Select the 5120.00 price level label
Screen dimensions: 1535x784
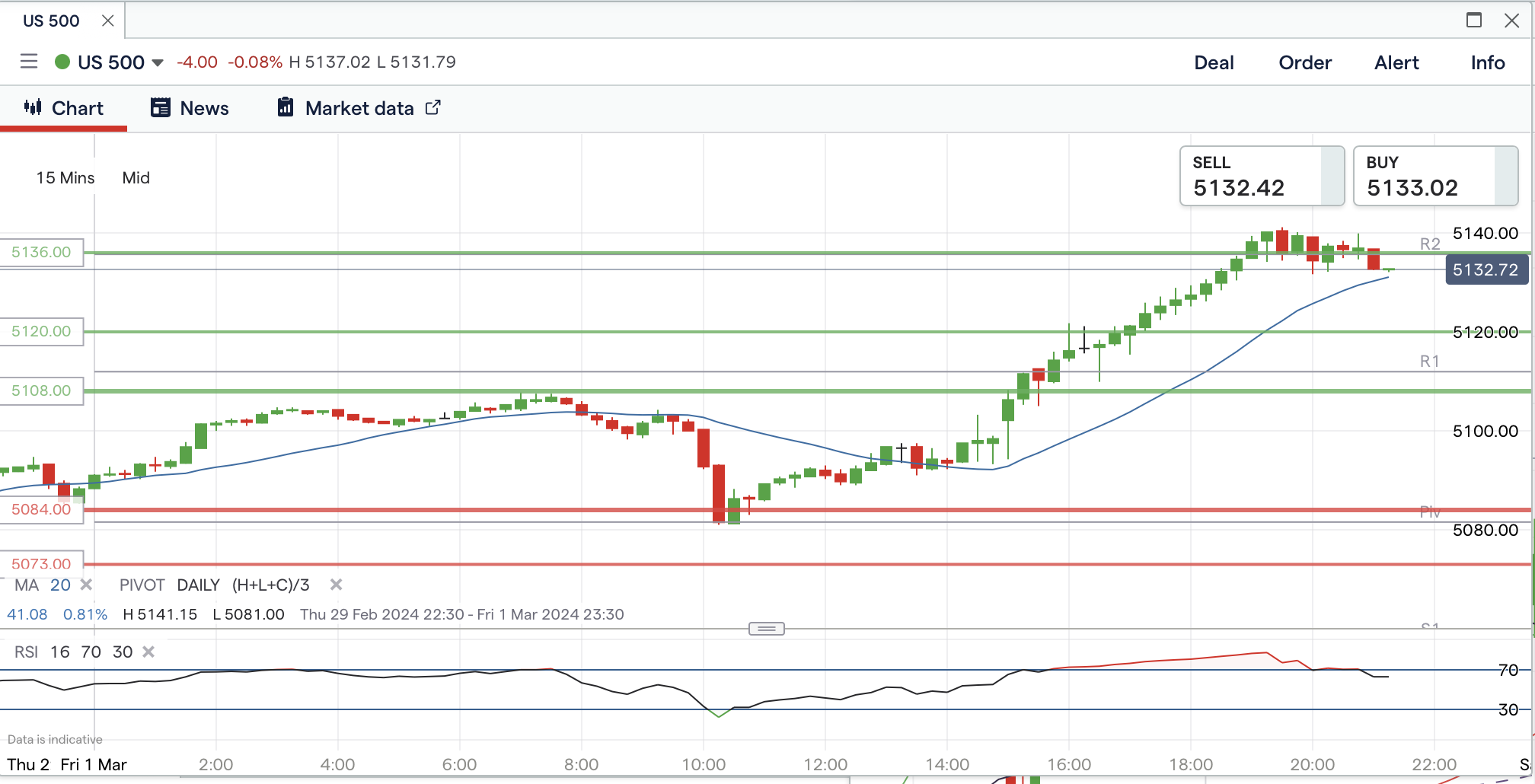(41, 331)
